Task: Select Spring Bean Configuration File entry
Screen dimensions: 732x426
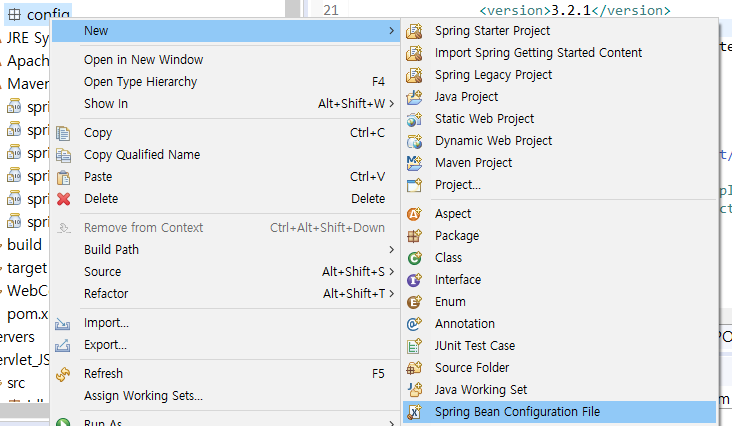Action: [x=559, y=412]
